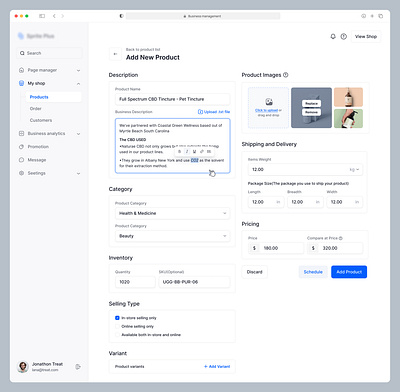Open Customers in the sidebar

tap(41, 120)
